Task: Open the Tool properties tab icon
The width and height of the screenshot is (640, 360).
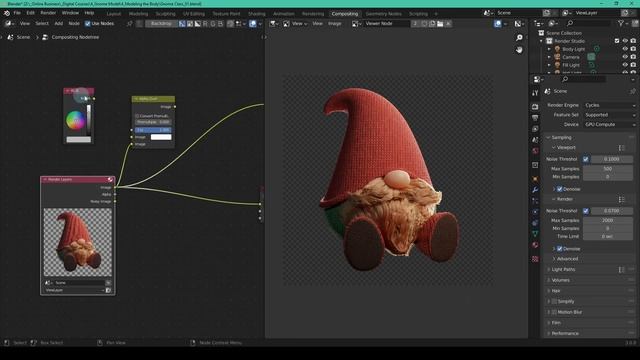Action: (x=535, y=93)
